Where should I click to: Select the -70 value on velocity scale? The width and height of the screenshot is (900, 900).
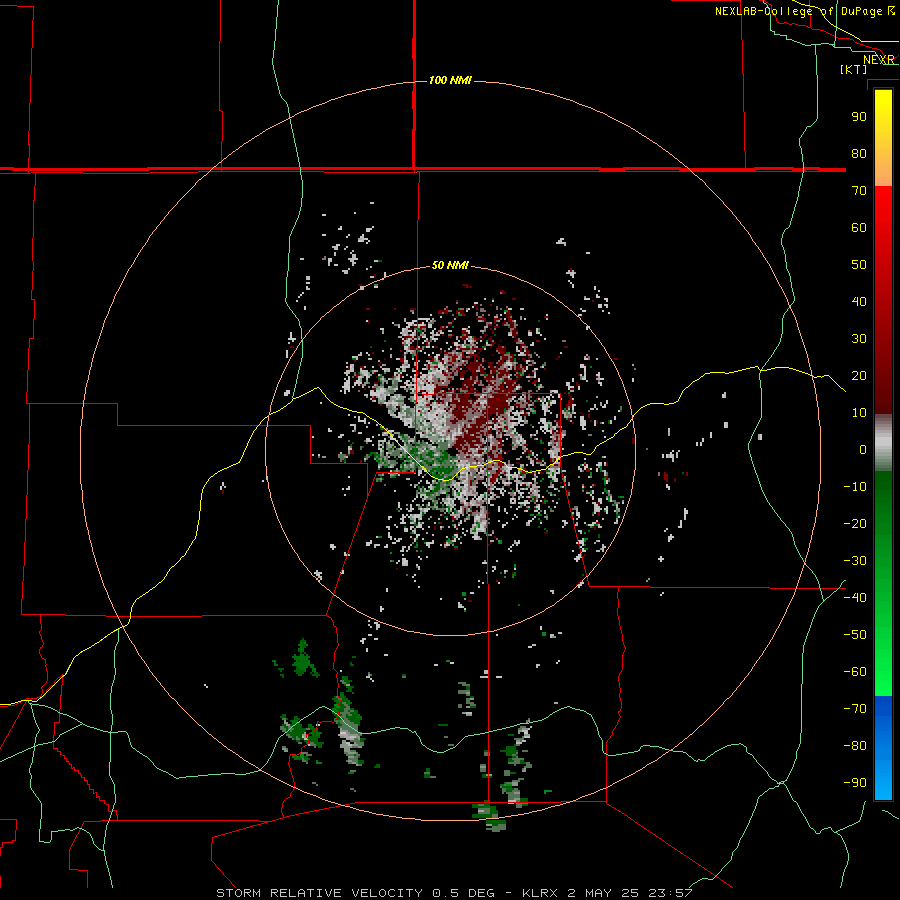coord(855,709)
